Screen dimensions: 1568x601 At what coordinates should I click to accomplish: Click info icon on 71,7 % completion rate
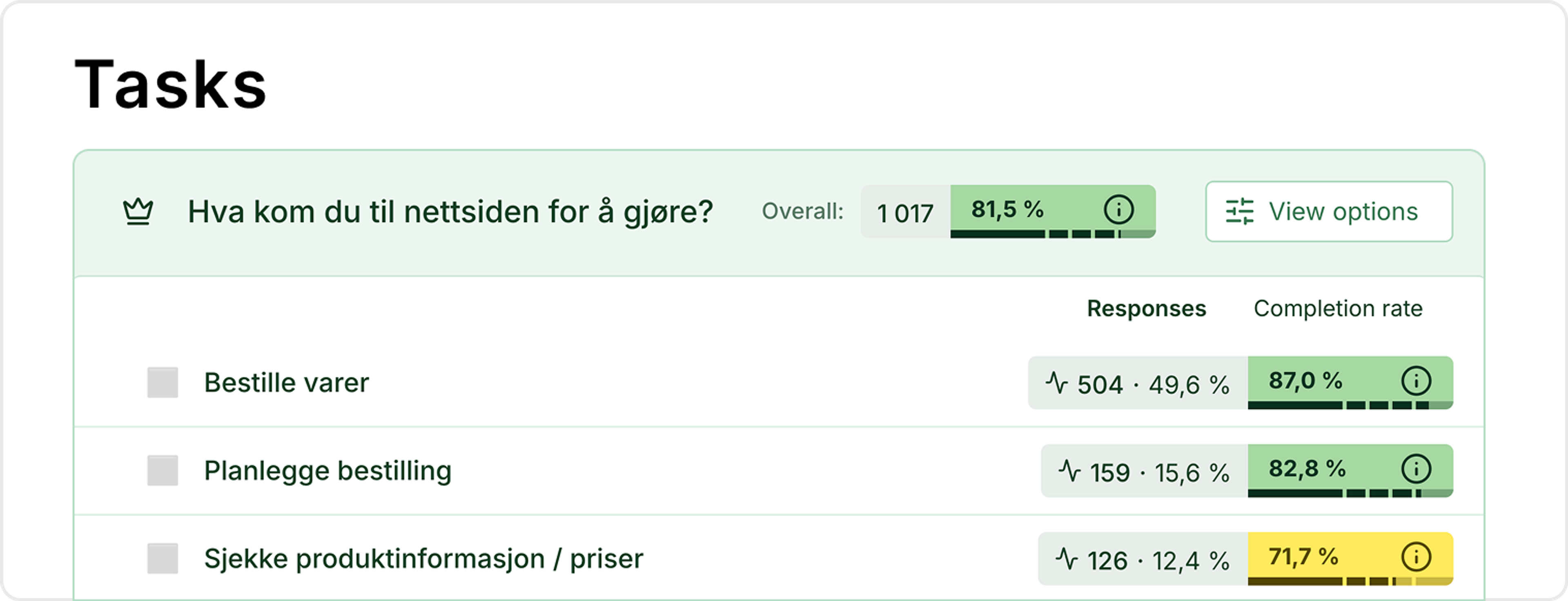[1417, 557]
